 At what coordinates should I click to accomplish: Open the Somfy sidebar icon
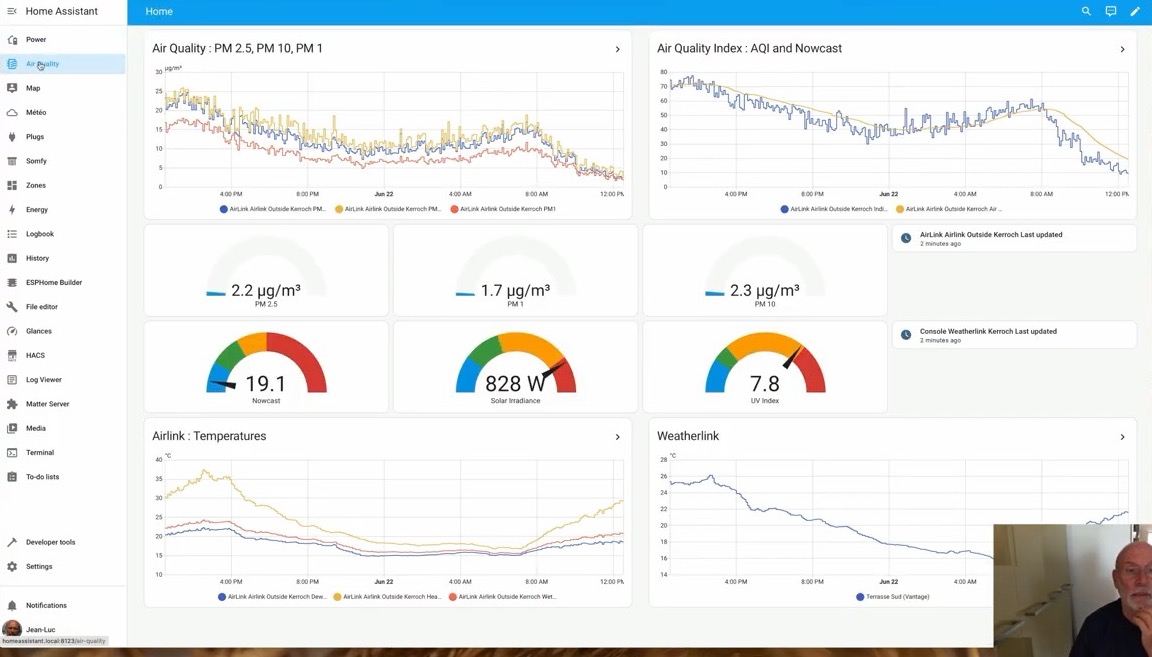click(x=12, y=161)
